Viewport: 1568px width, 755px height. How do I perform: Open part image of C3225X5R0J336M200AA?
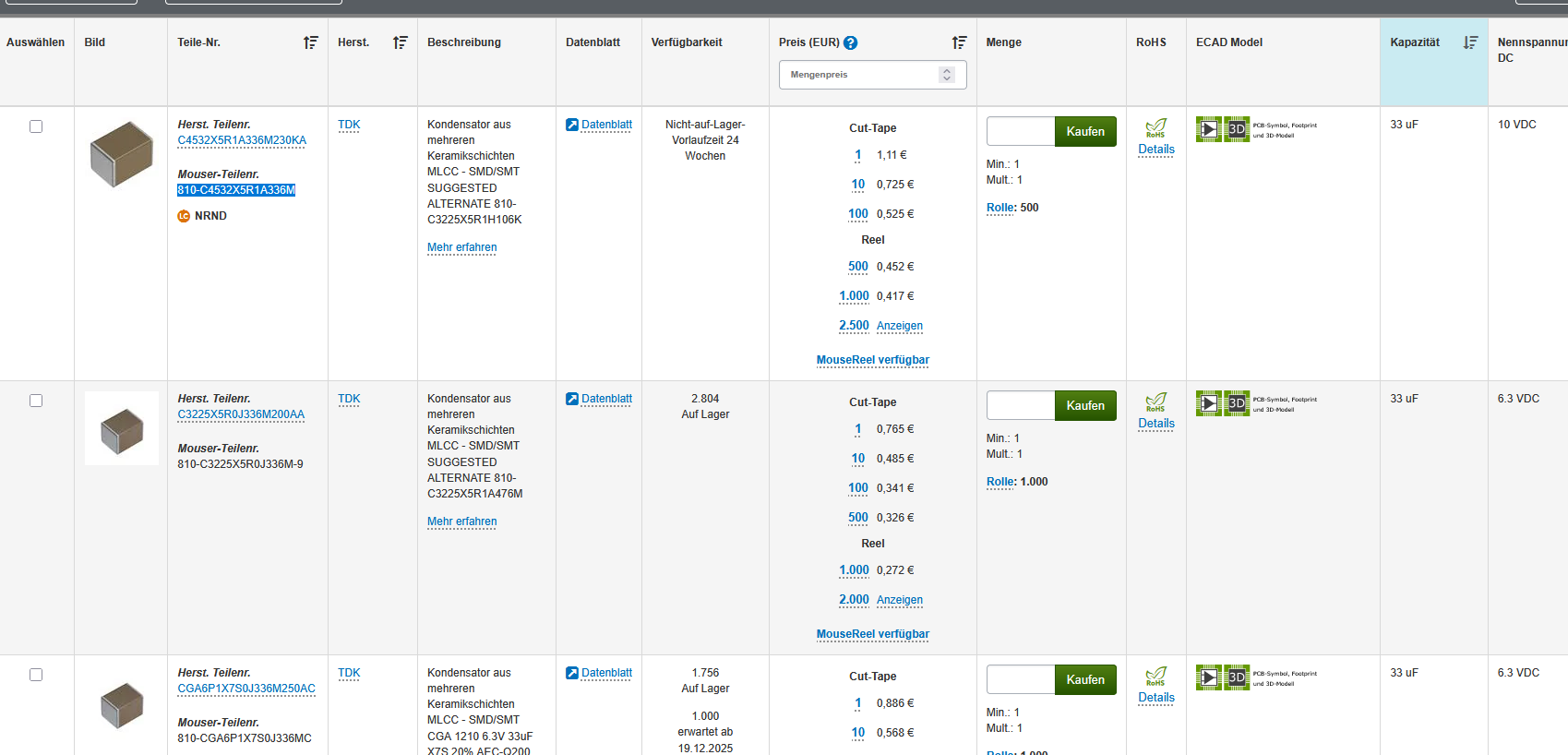[x=122, y=429]
